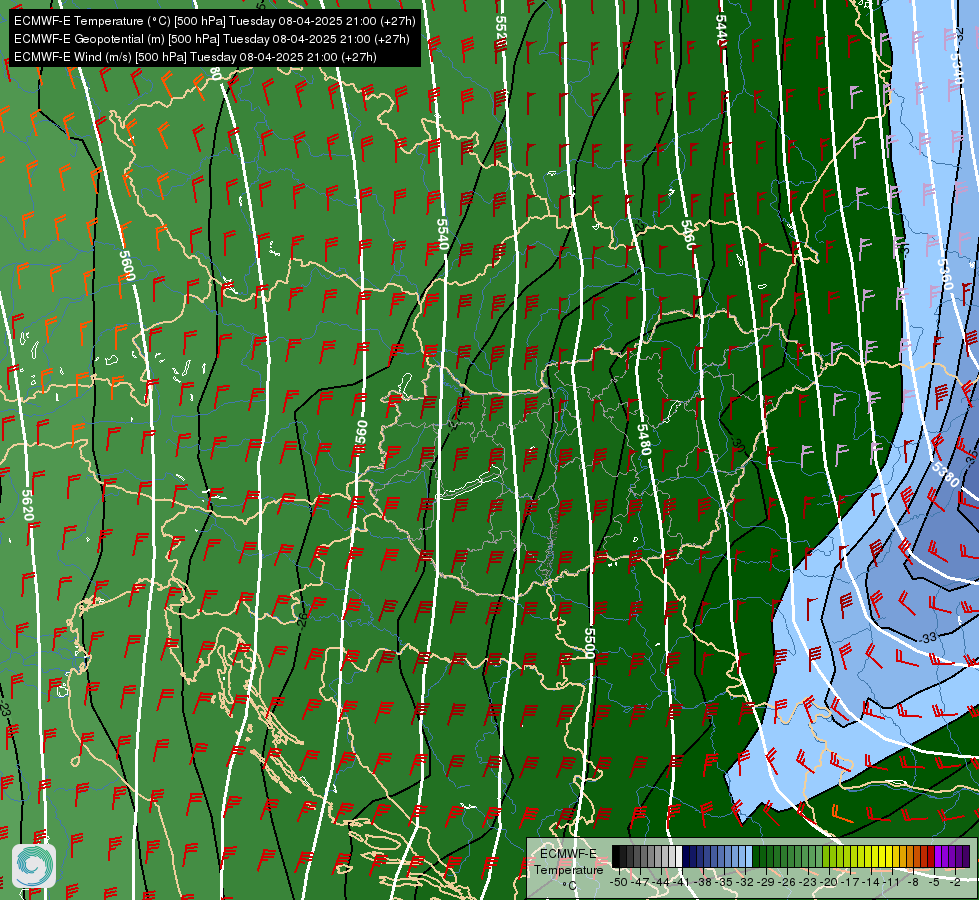Click the -47 legend value

click(640, 882)
